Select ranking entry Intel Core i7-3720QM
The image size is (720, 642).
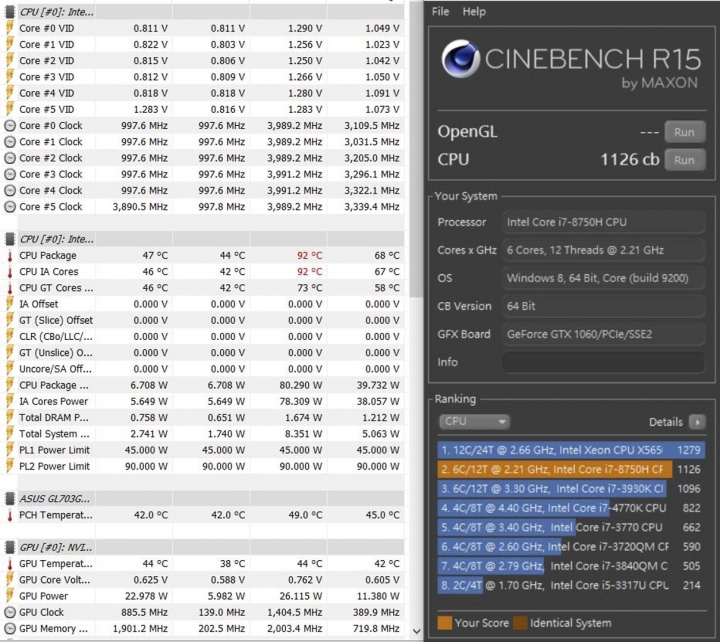pos(571,546)
